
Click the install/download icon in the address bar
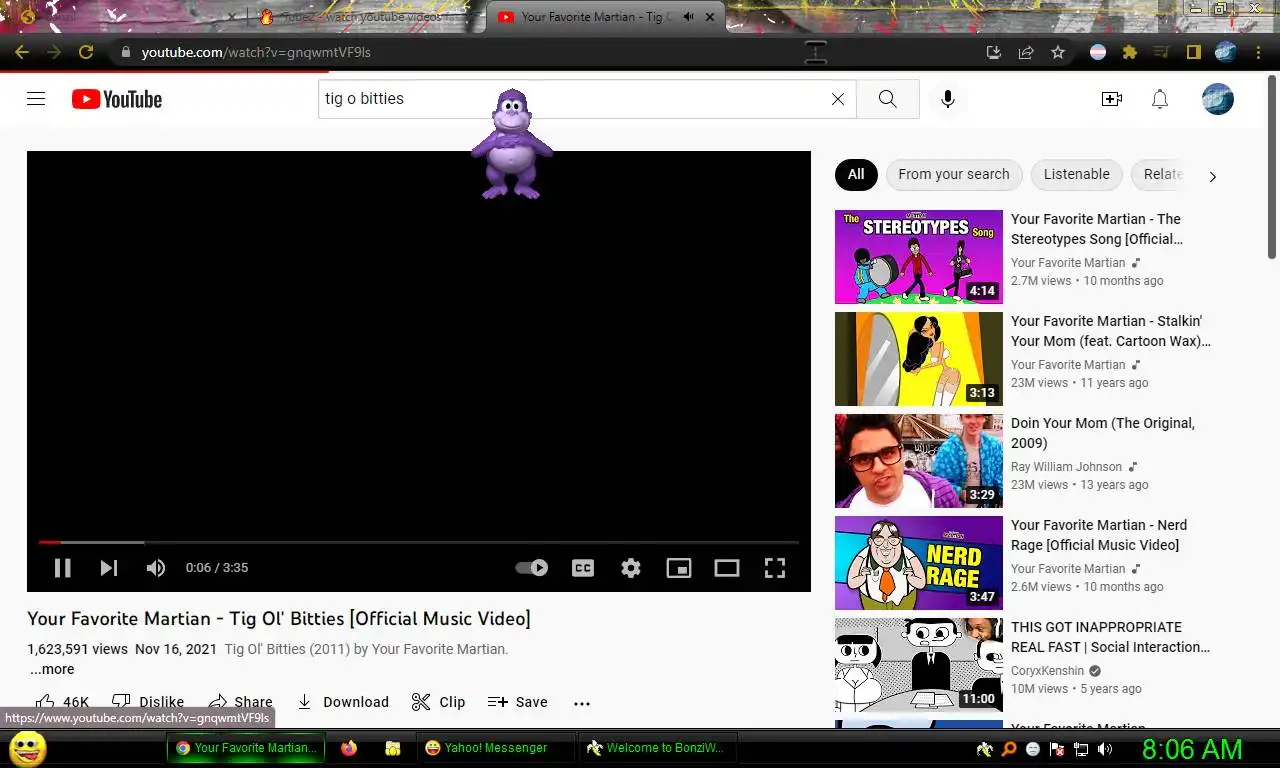coord(994,52)
